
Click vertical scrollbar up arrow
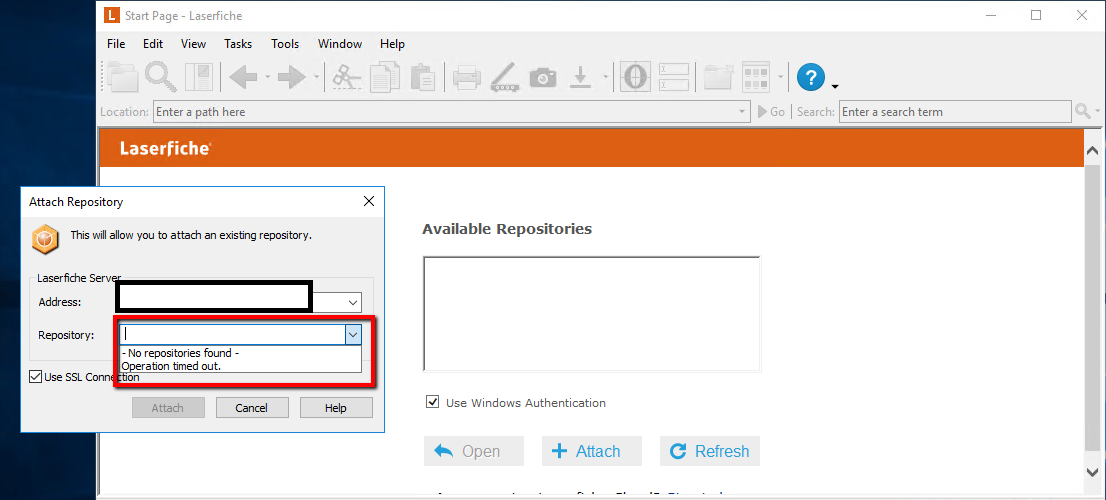[x=1093, y=151]
